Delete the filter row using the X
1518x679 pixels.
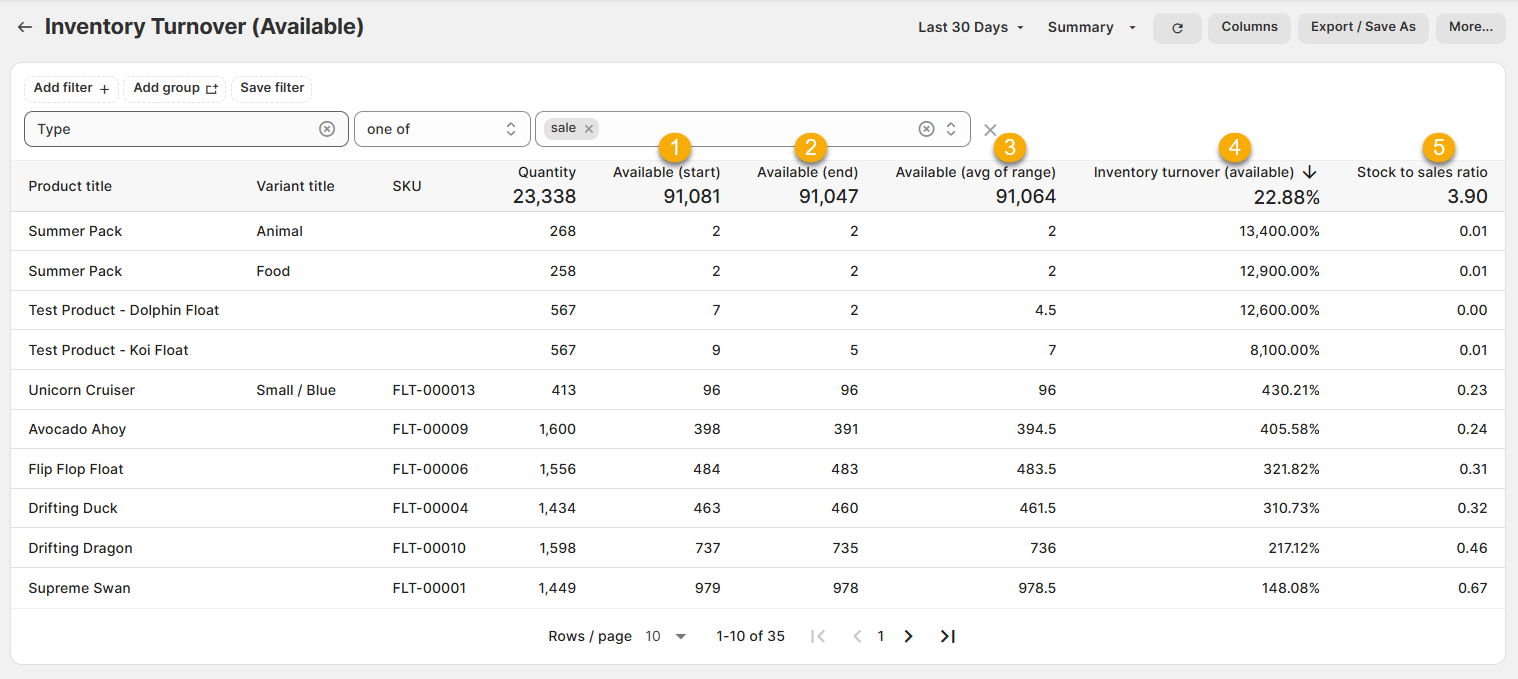click(x=990, y=130)
